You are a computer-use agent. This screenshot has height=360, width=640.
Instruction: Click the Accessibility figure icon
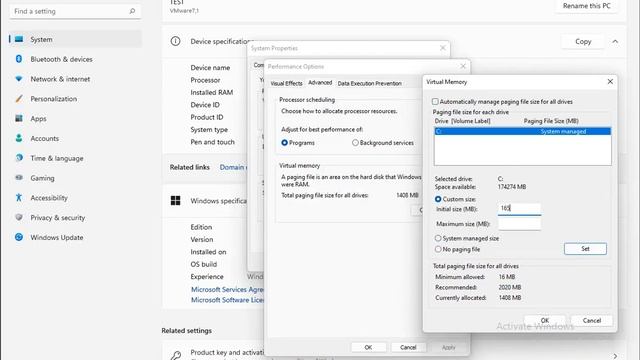pos(19,198)
